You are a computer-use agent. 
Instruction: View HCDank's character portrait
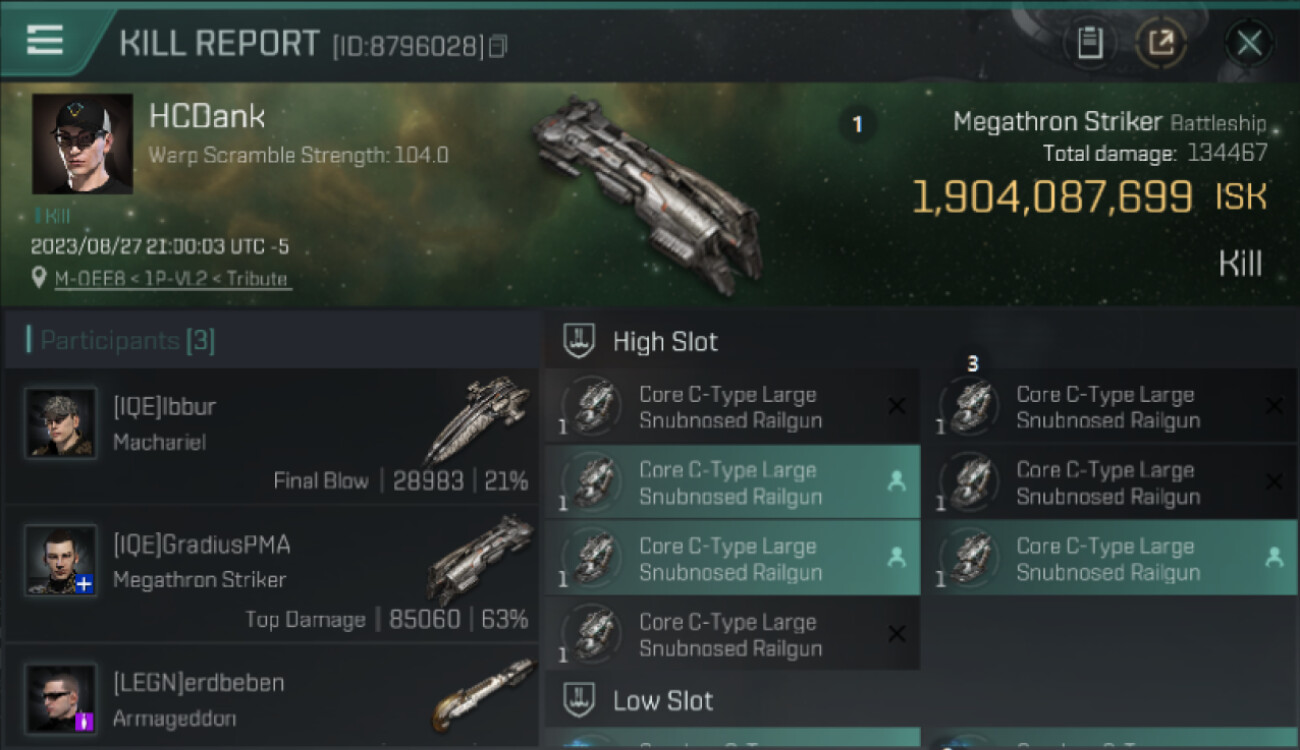(x=82, y=144)
